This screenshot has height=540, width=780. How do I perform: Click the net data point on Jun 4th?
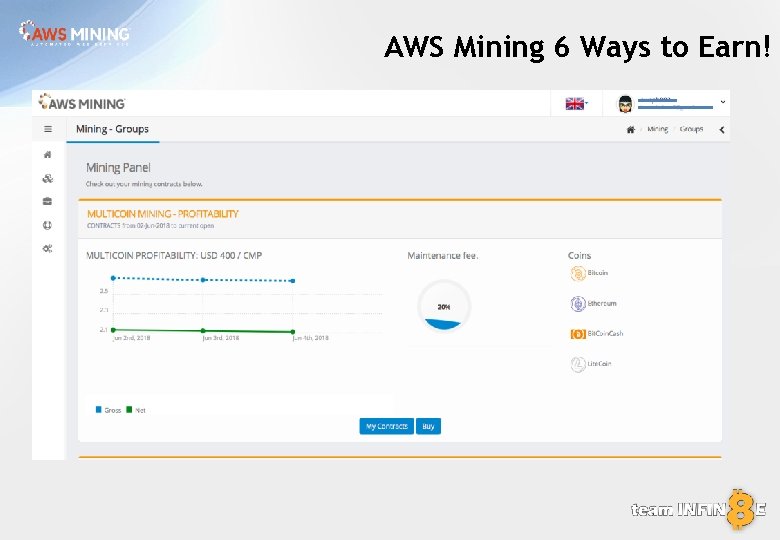coord(293,332)
